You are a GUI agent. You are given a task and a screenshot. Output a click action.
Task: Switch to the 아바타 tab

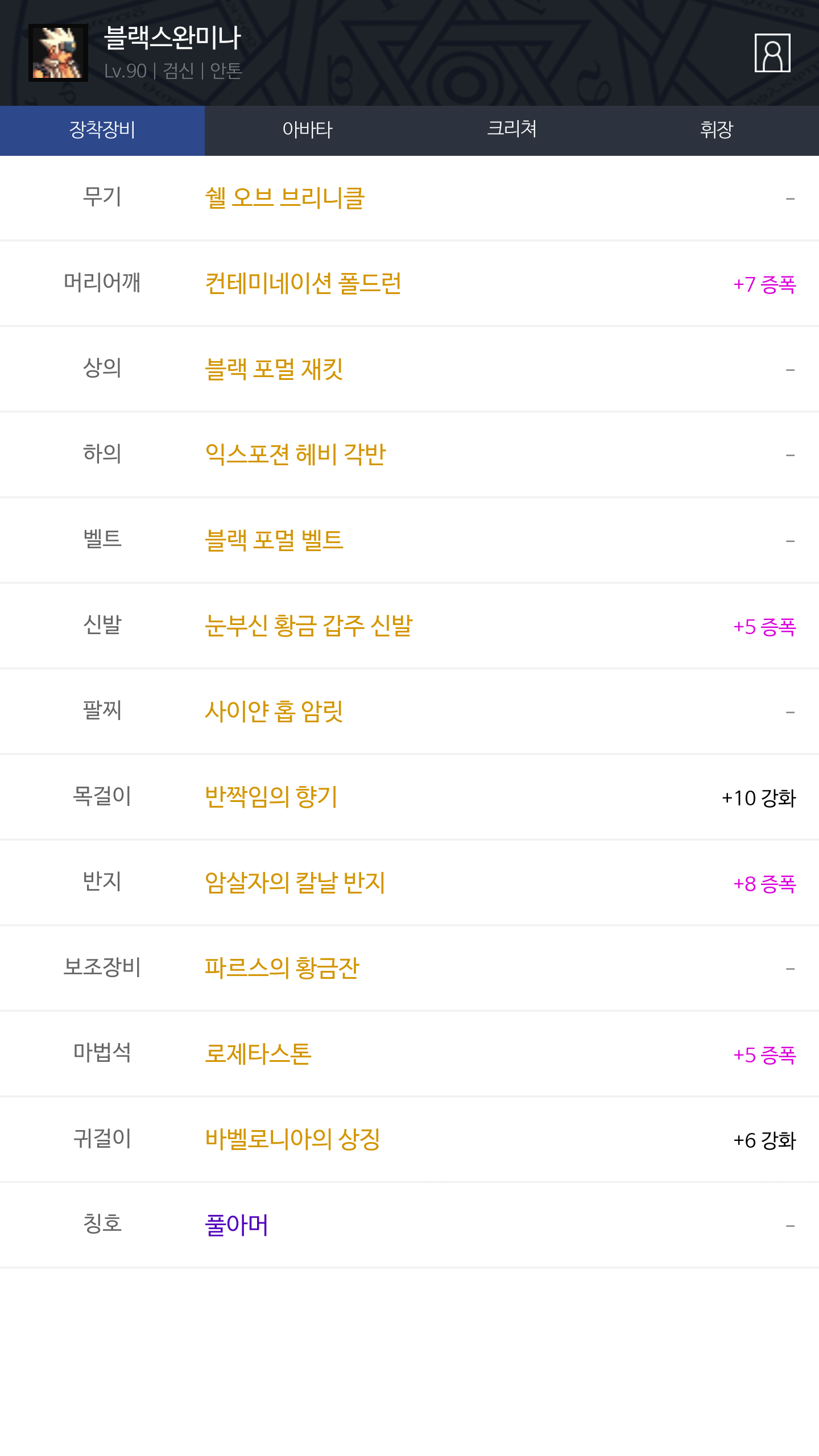(x=307, y=130)
